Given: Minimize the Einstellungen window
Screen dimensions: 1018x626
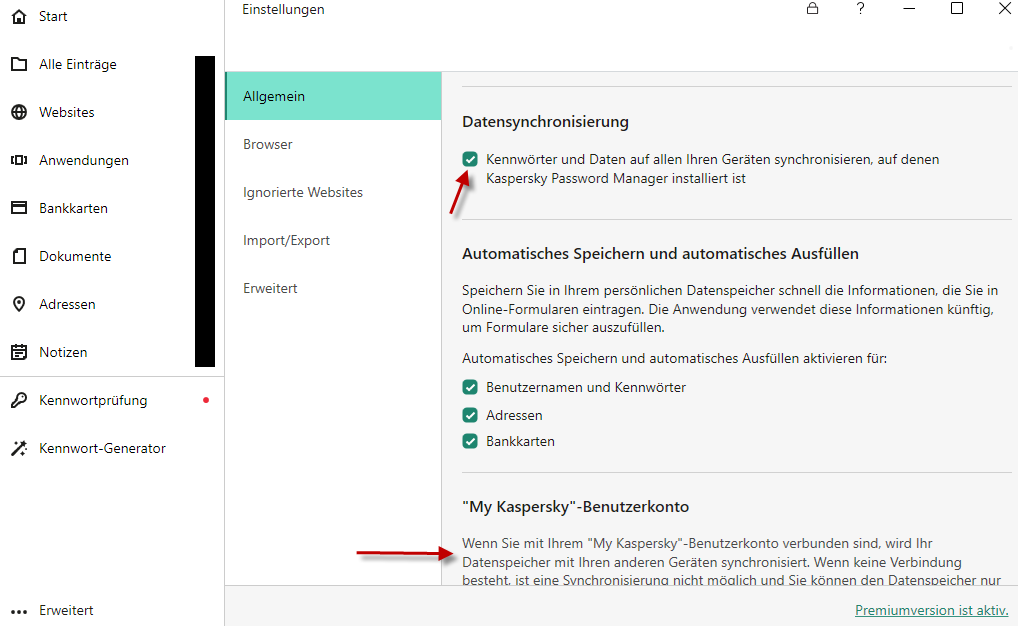Looking at the screenshot, I should click(909, 8).
